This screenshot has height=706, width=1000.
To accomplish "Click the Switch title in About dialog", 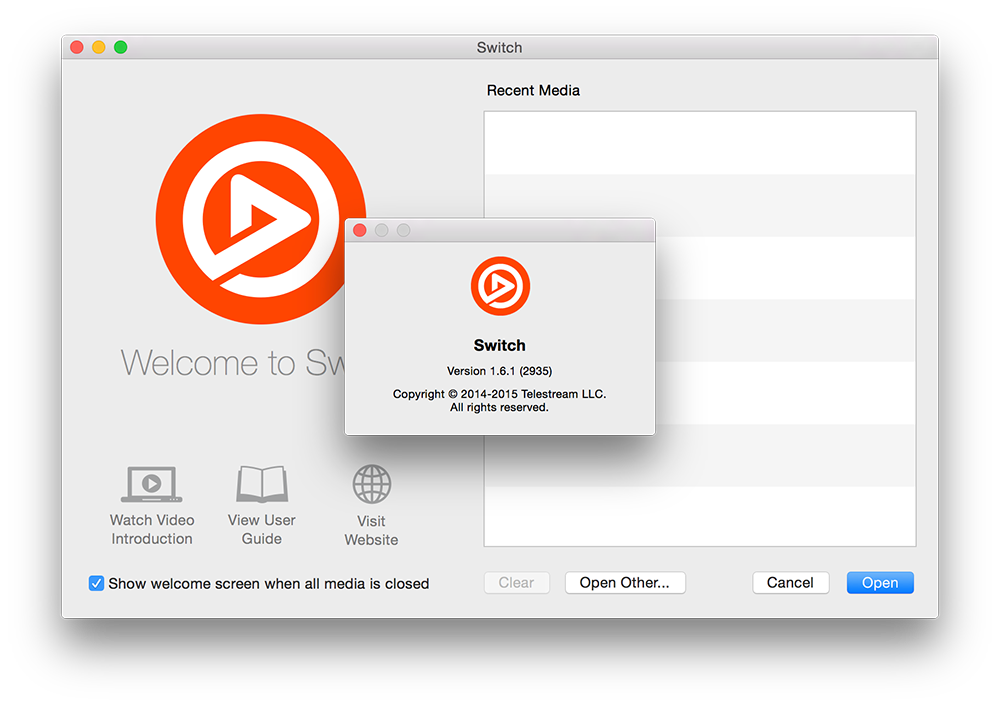I will pos(499,345).
